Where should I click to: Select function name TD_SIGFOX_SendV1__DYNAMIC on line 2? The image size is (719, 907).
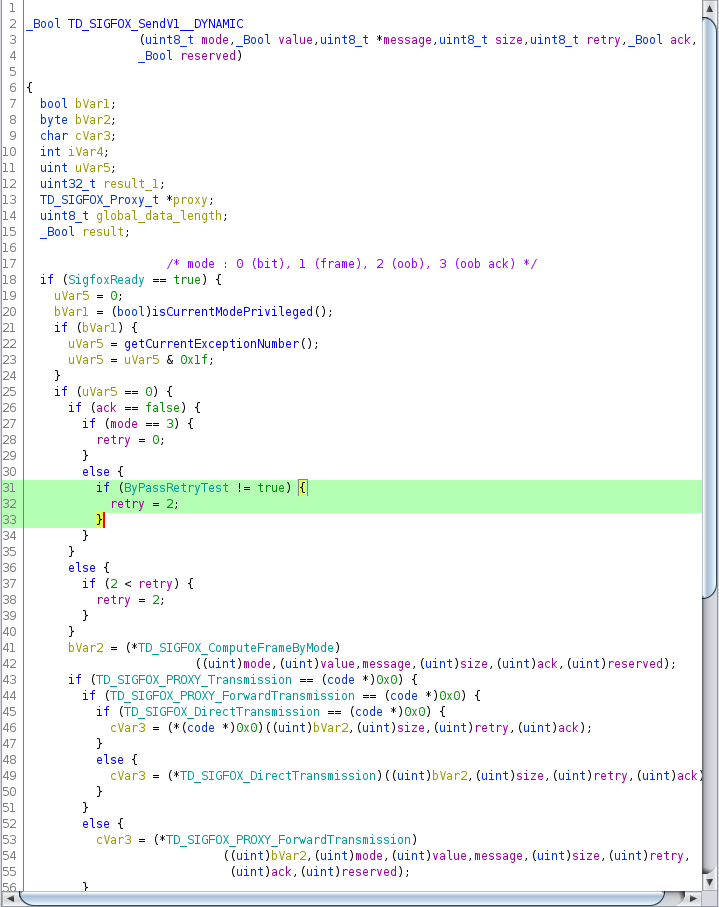(156, 24)
